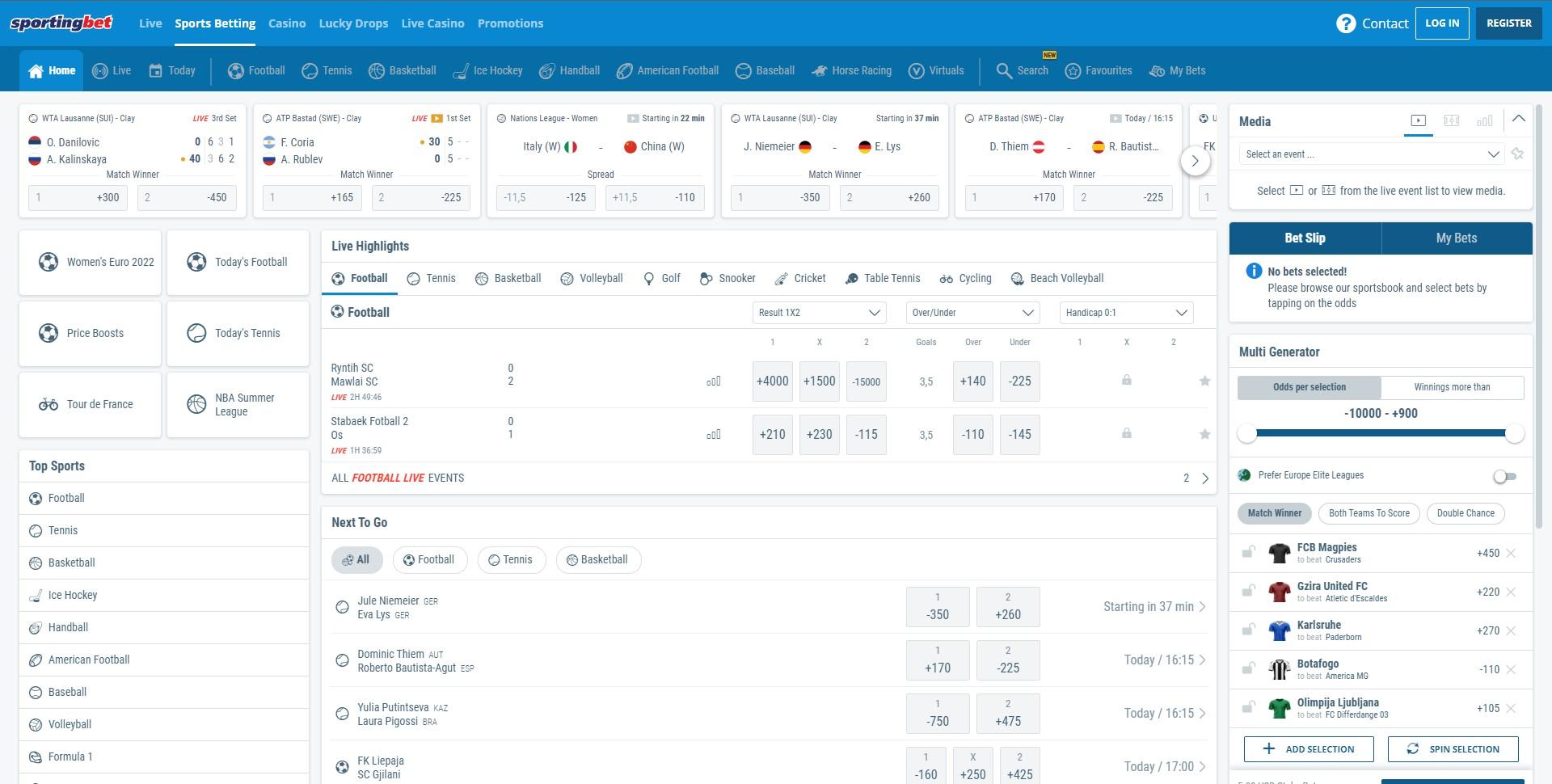Viewport: 1552px width, 784px height.
Task: Toggle Prefer Europe Elite Leagues switch
Action: 1504,476
